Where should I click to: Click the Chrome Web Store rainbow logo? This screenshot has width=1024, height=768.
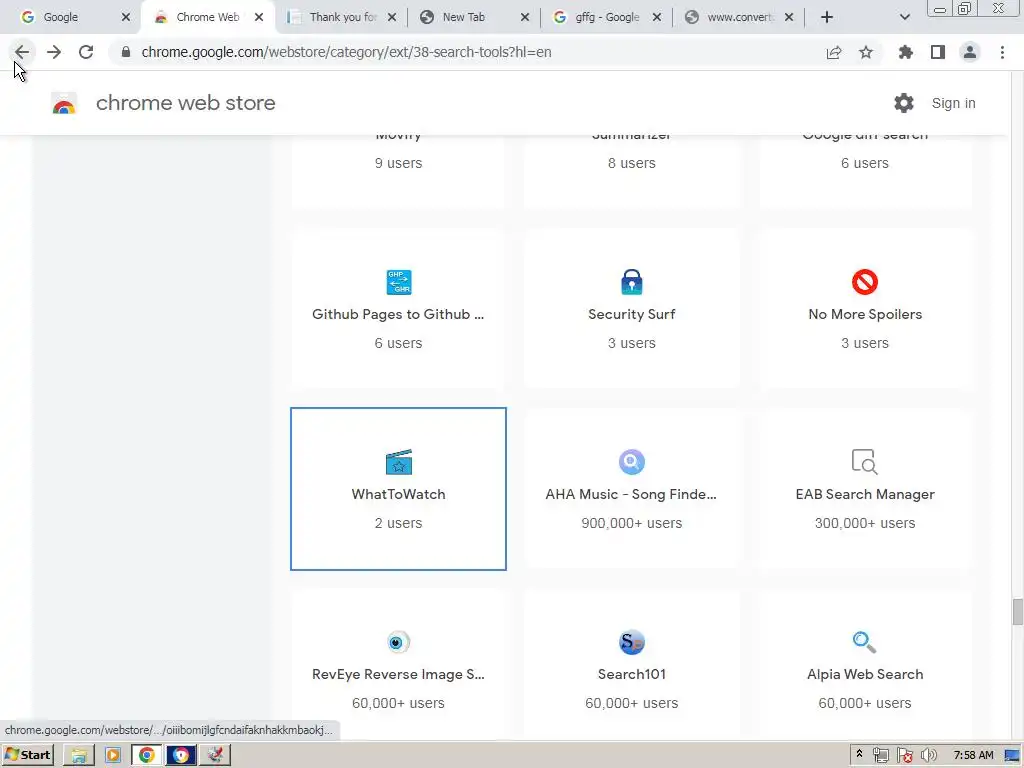point(64,103)
